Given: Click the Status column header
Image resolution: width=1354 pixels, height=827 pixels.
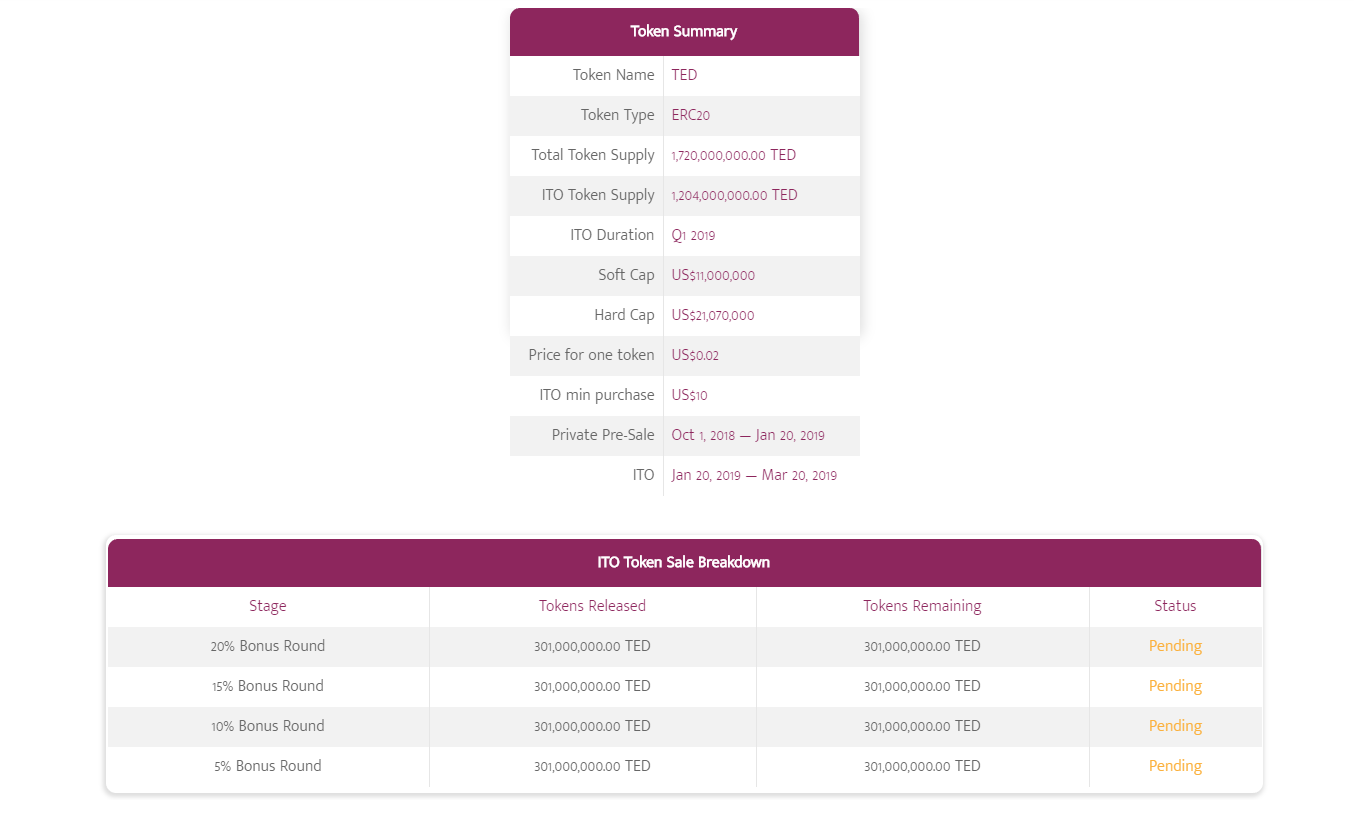Looking at the screenshot, I should point(1175,606).
